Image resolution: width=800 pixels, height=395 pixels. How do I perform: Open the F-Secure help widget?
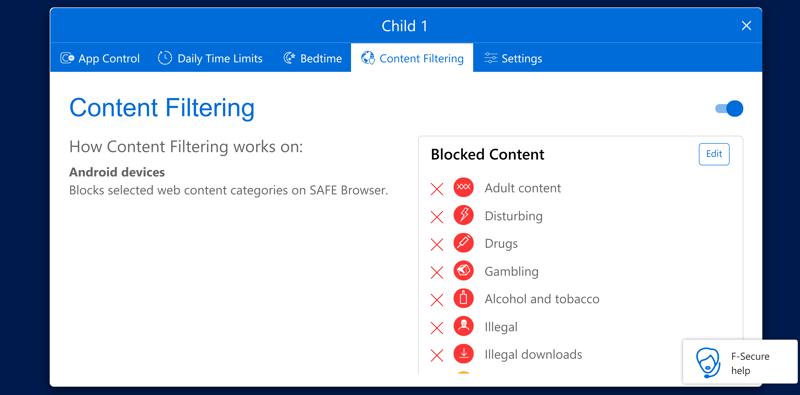[x=740, y=362]
